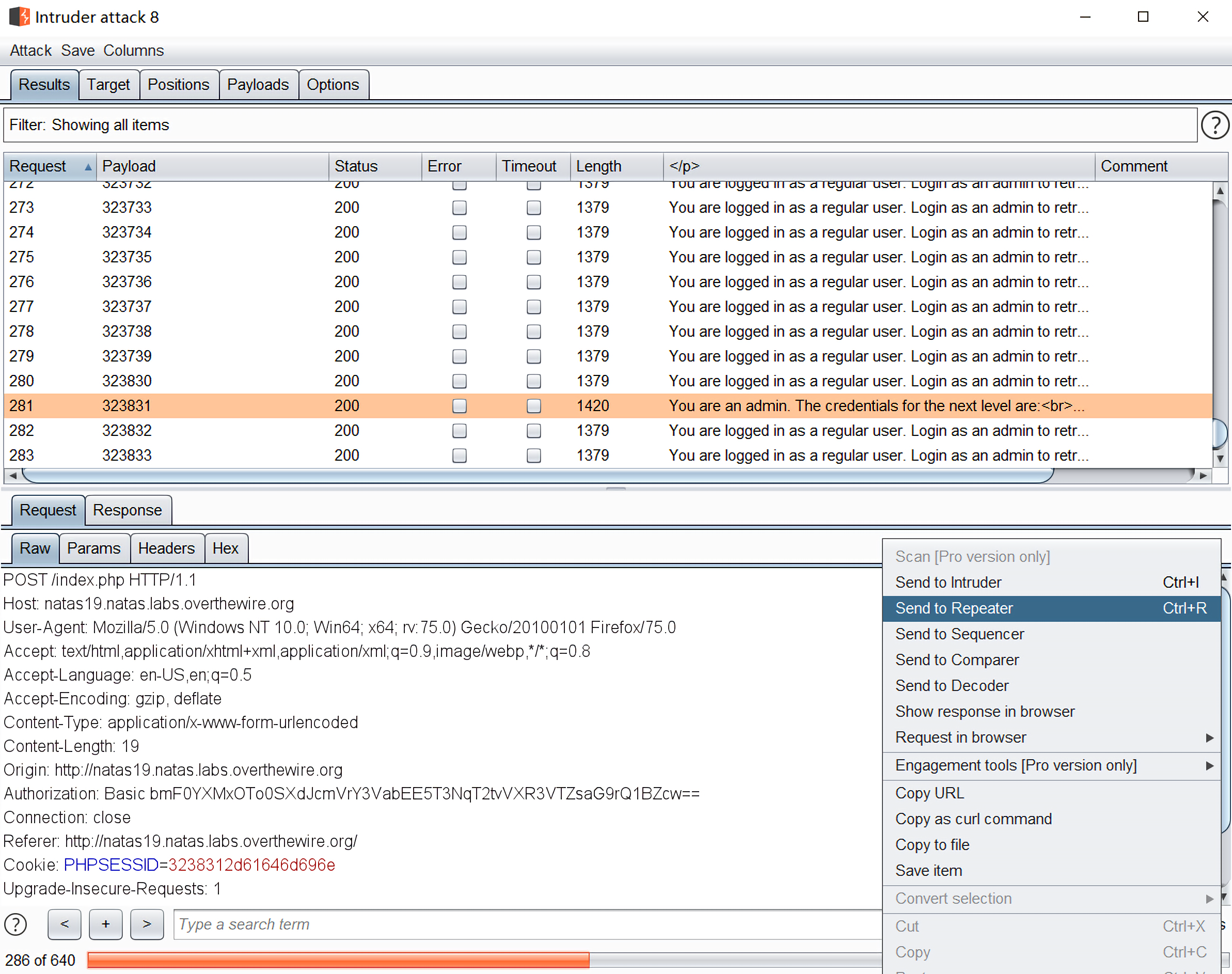The image size is (1232, 974).
Task: Choose Send to Repeater from context menu
Action: 1051,608
